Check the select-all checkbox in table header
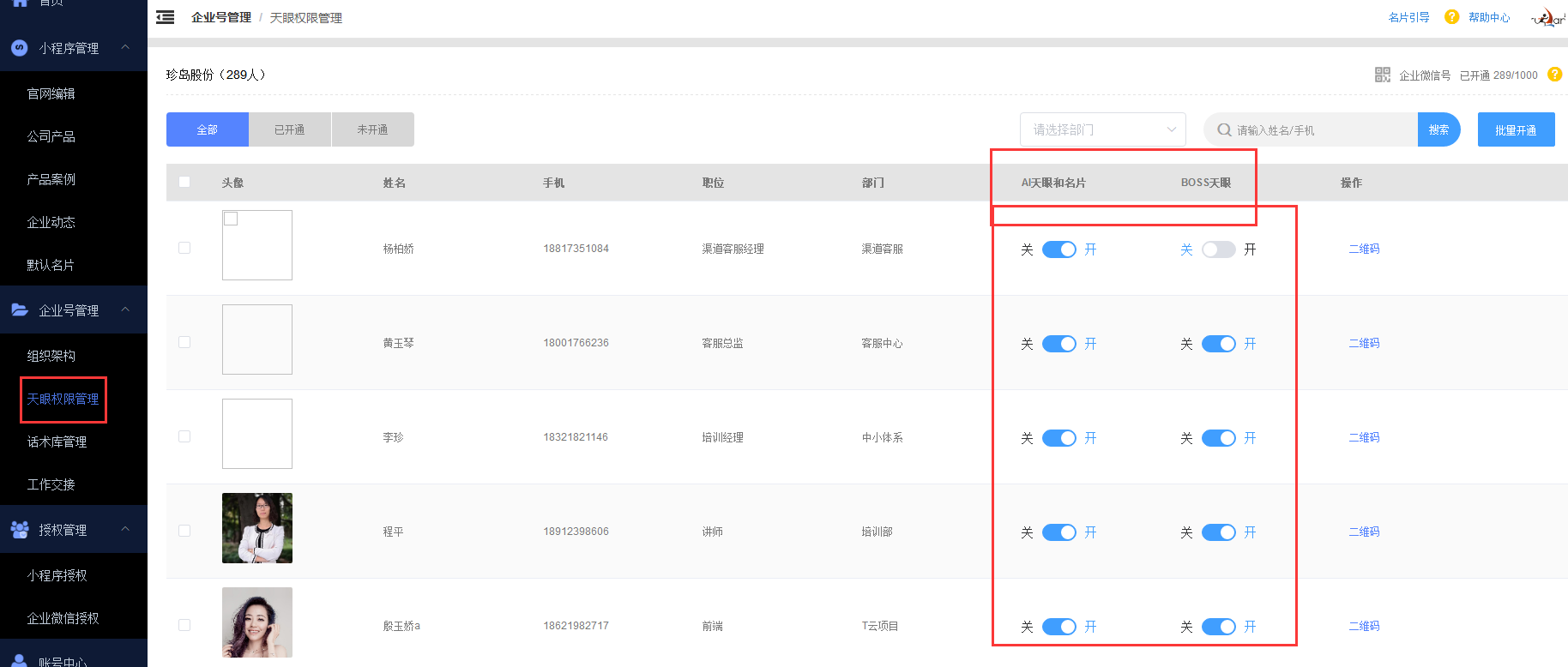The height and width of the screenshot is (667, 1568). coord(184,182)
